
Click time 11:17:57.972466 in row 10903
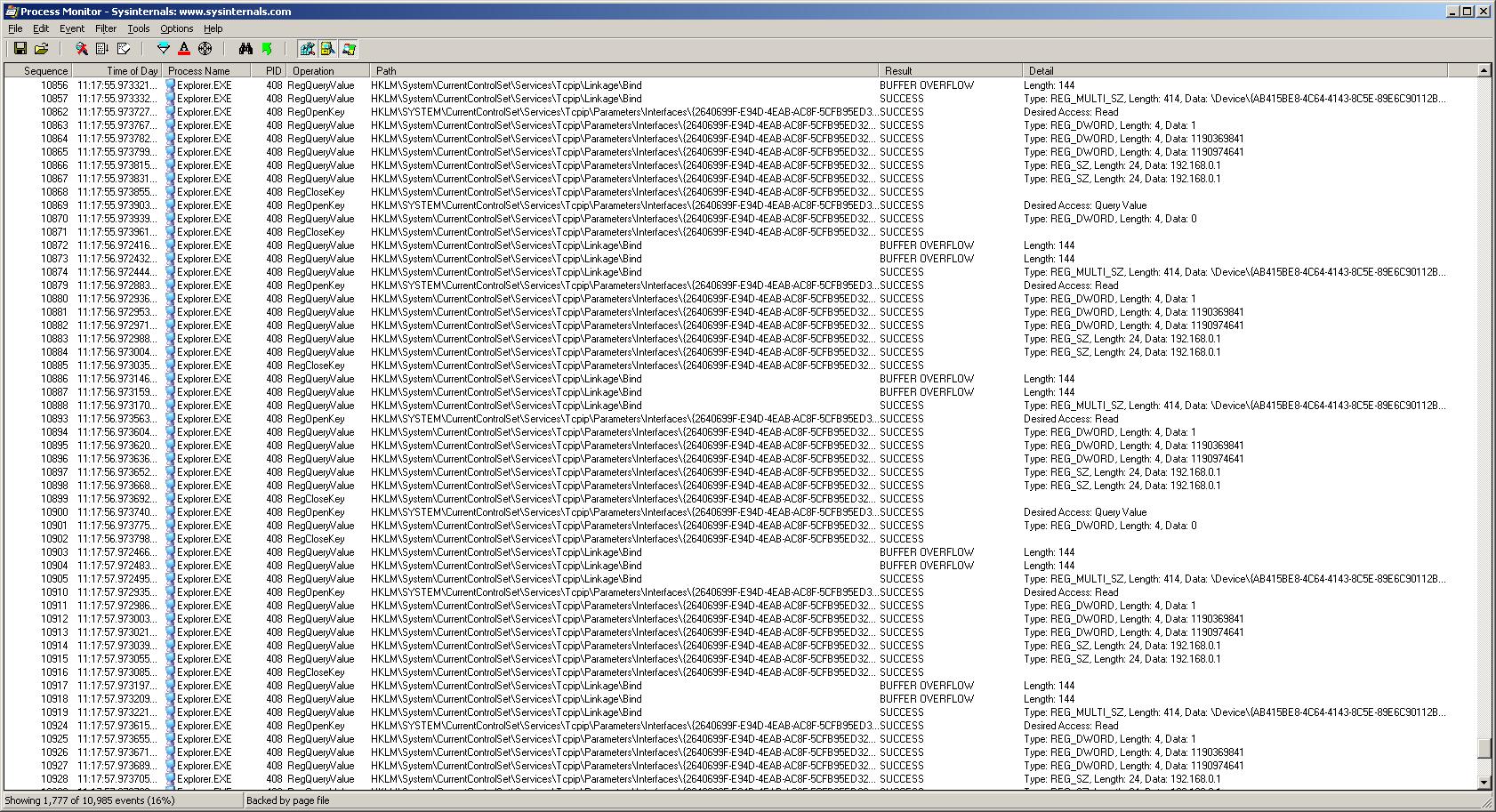tap(117, 552)
